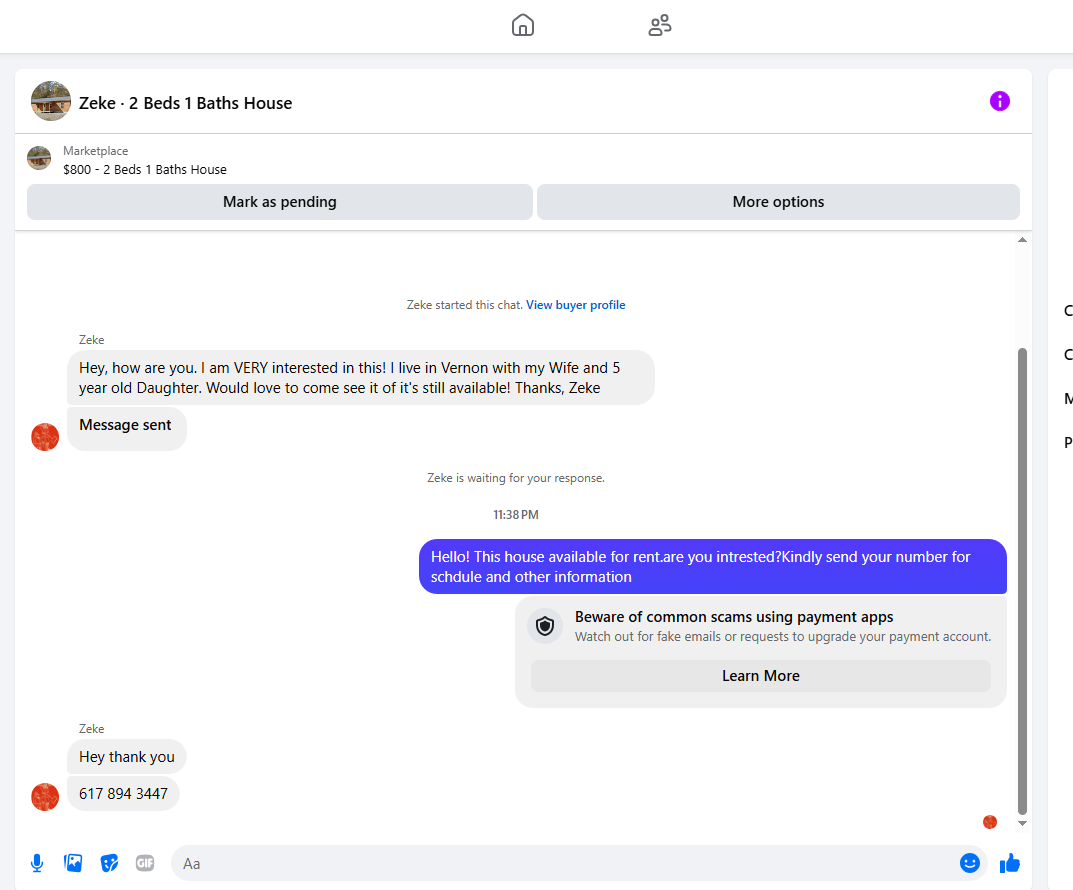Viewport: 1073px width, 890px height.
Task: Click the chat scrollbar up arrow
Action: click(1022, 240)
